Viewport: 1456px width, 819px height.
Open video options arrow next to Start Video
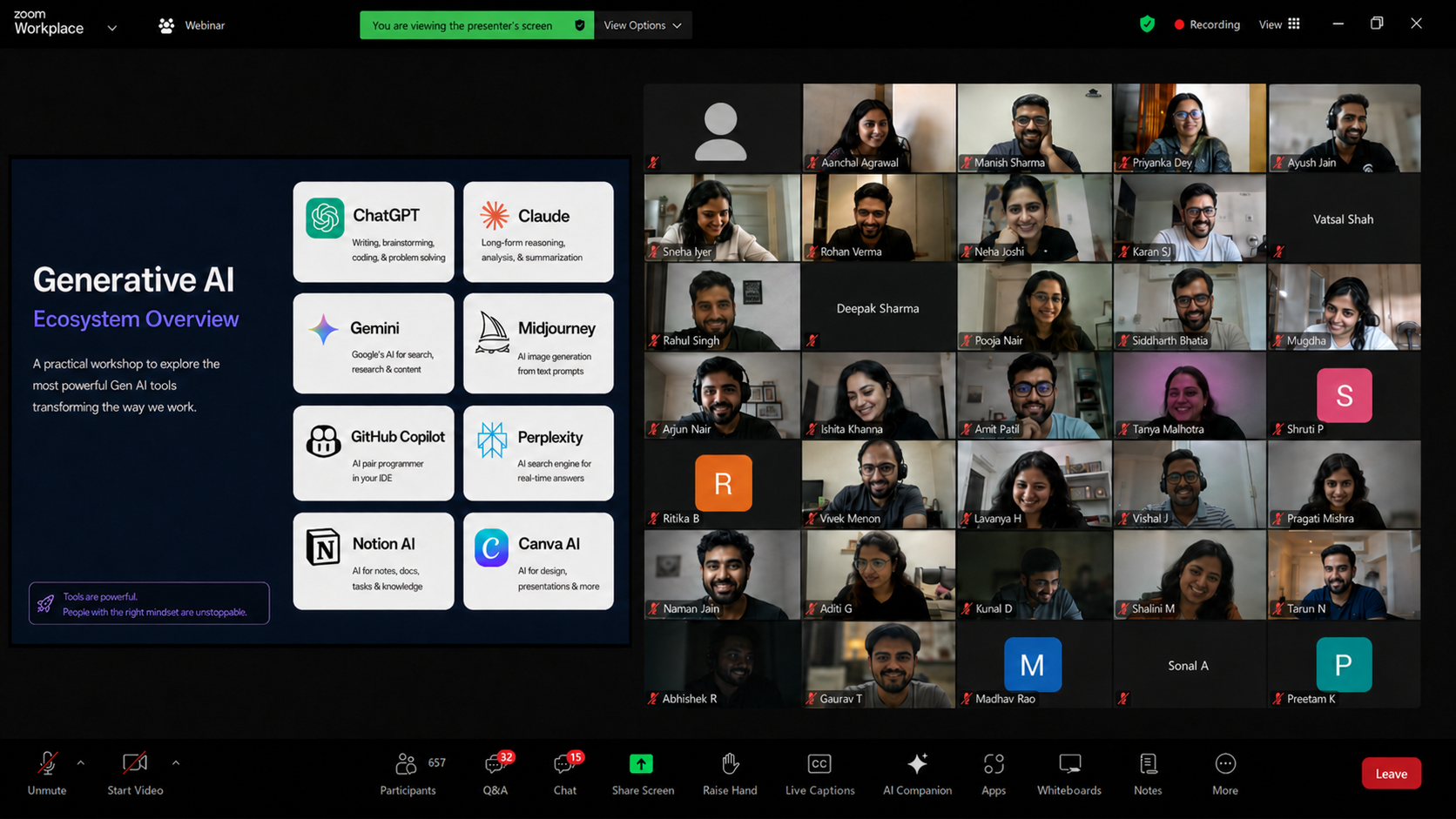176,763
